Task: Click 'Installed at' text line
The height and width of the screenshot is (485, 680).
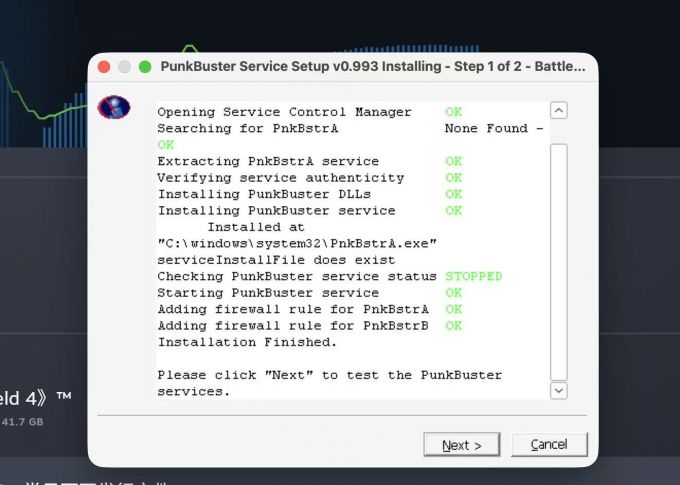Action: 256,227
